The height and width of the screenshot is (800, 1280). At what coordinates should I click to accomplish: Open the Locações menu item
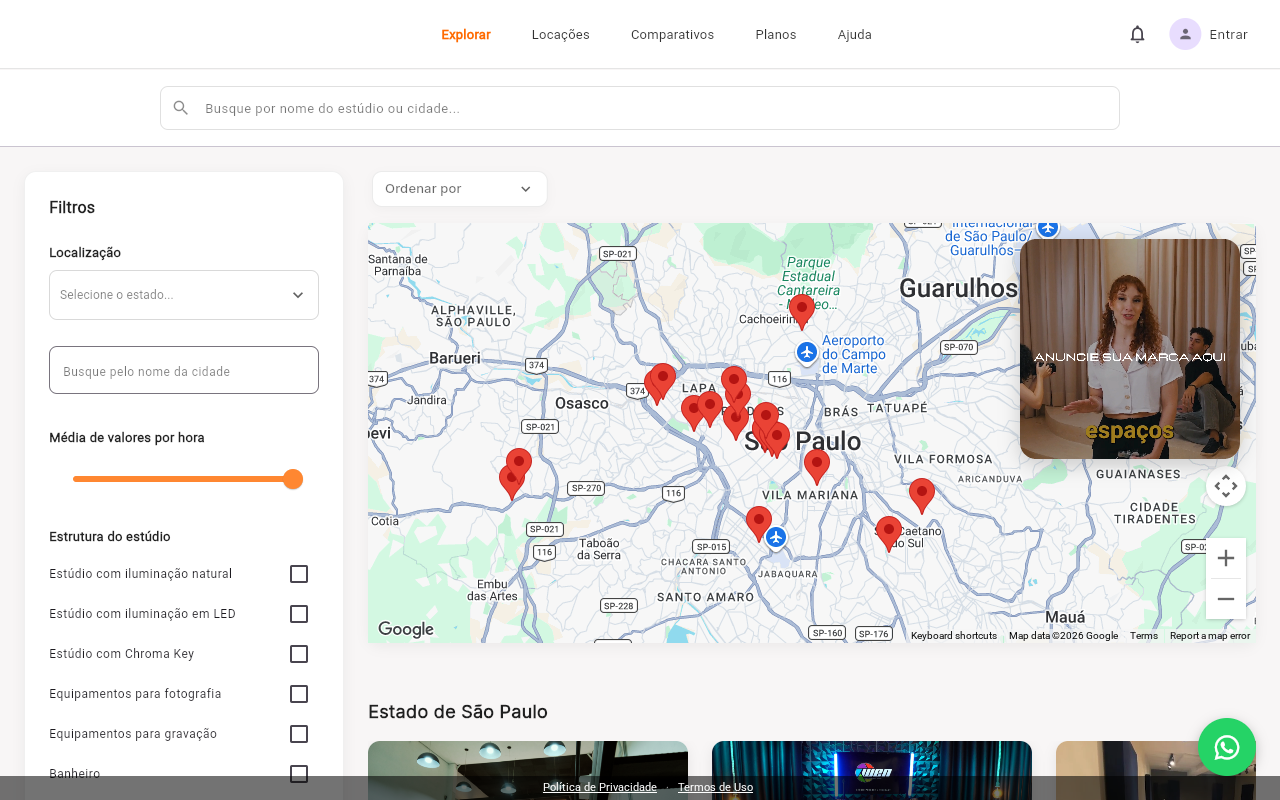(x=561, y=34)
